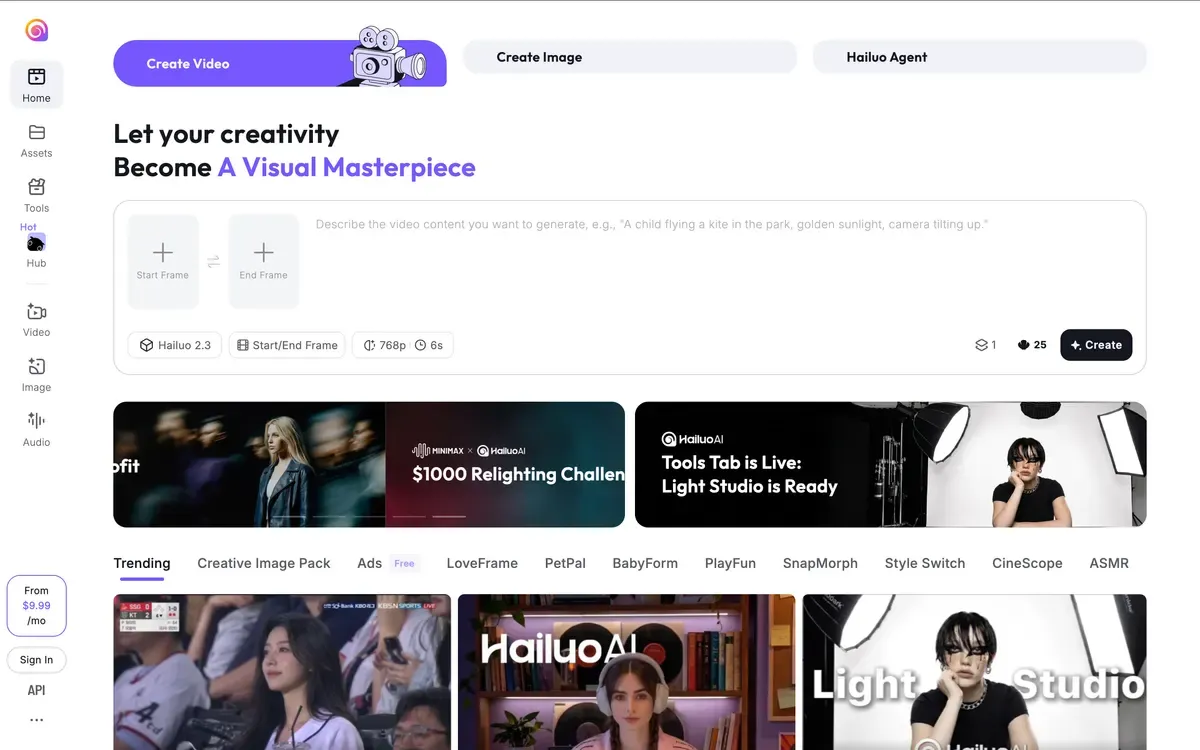Switch to the SnapMorph tab
1200x750 pixels.
(820, 563)
